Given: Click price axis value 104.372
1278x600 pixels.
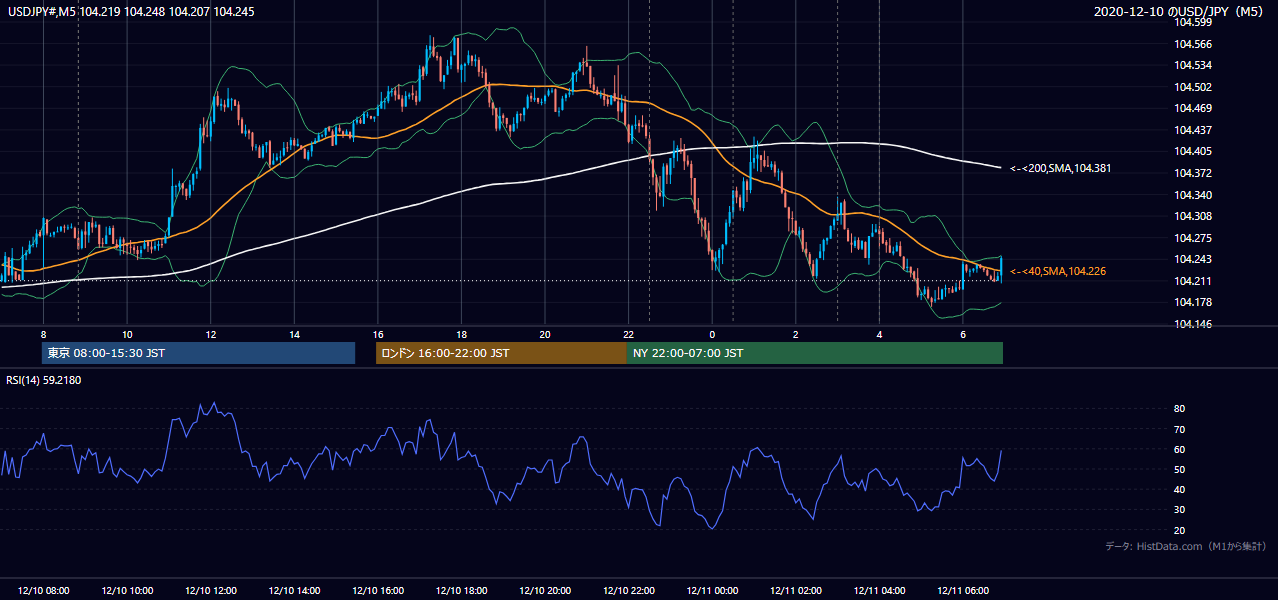Looking at the screenshot, I should [x=1195, y=173].
